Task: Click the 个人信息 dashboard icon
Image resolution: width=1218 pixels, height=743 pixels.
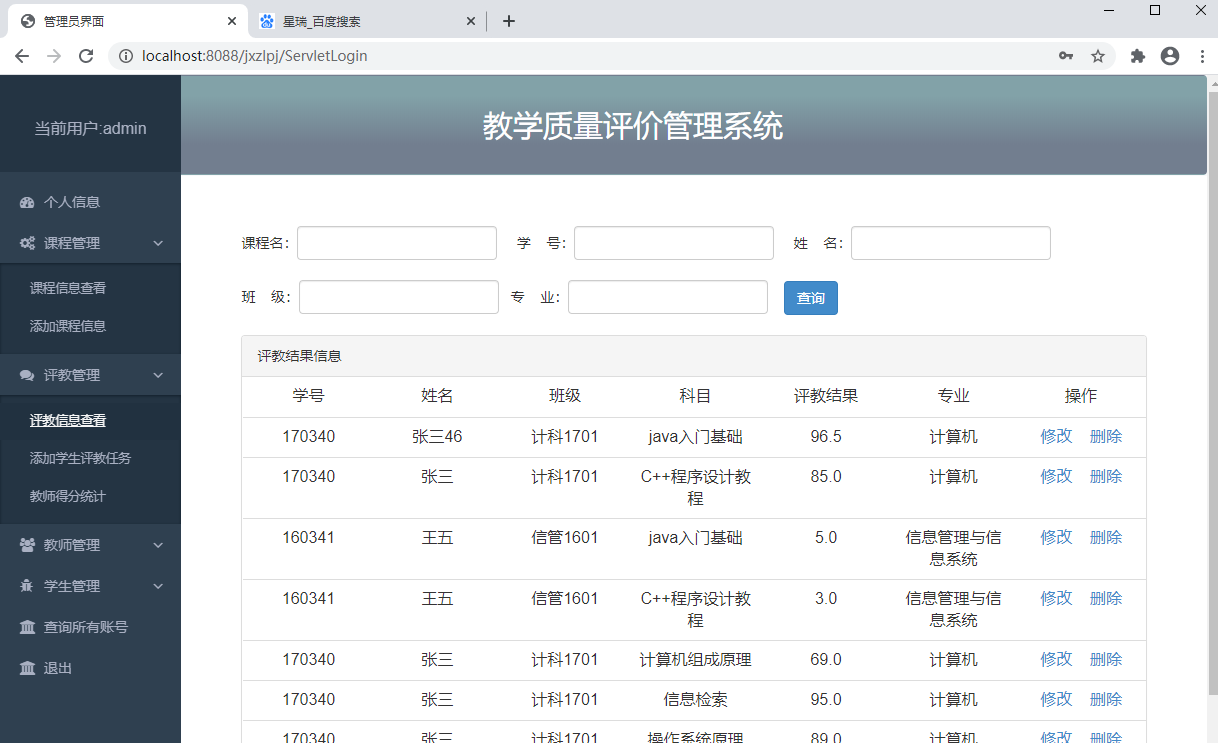Action: click(x=27, y=202)
